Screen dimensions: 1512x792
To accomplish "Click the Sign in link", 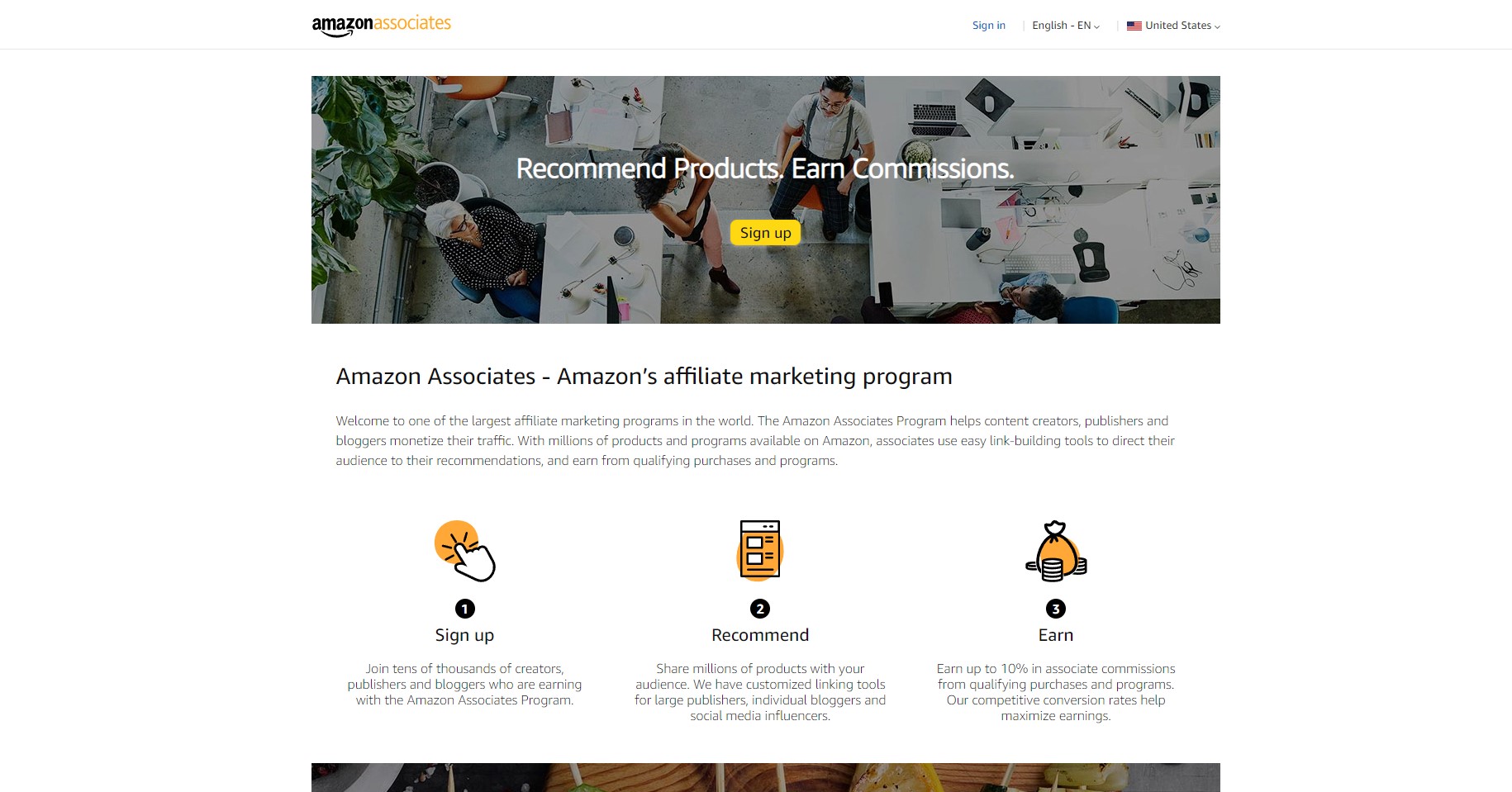I will point(989,26).
